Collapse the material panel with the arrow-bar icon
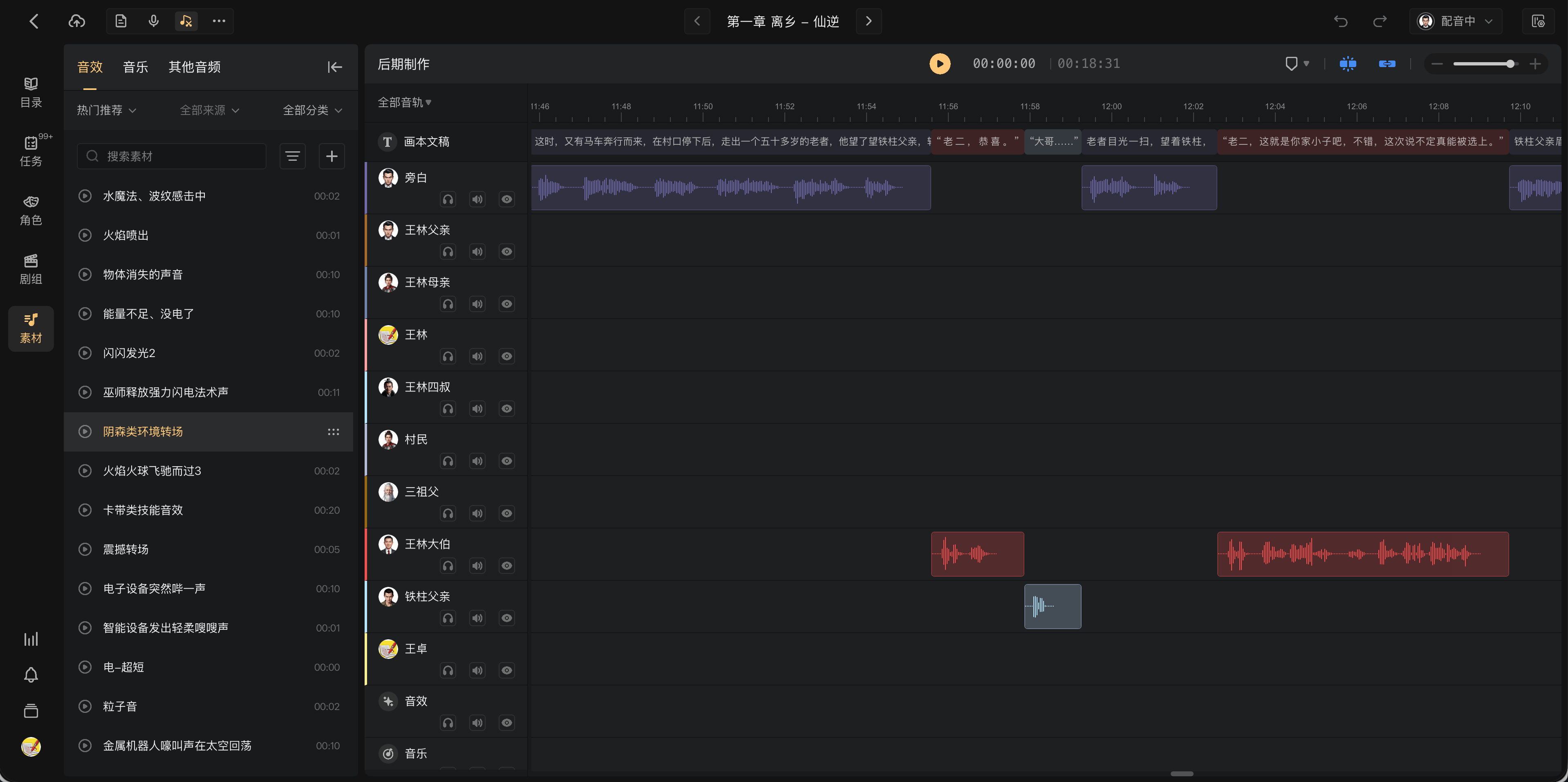This screenshot has height=782, width=1568. point(335,67)
